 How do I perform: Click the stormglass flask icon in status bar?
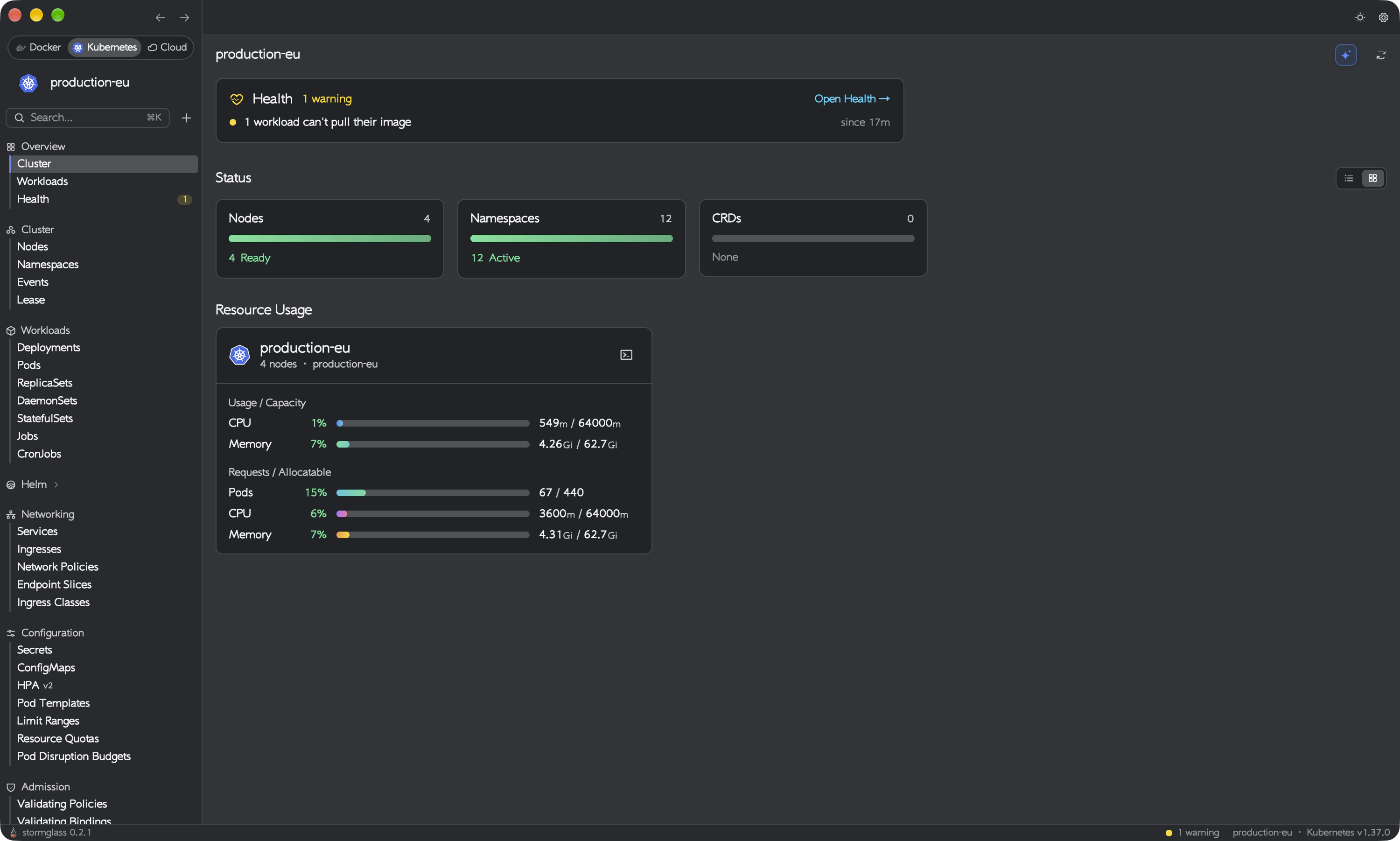point(13,833)
